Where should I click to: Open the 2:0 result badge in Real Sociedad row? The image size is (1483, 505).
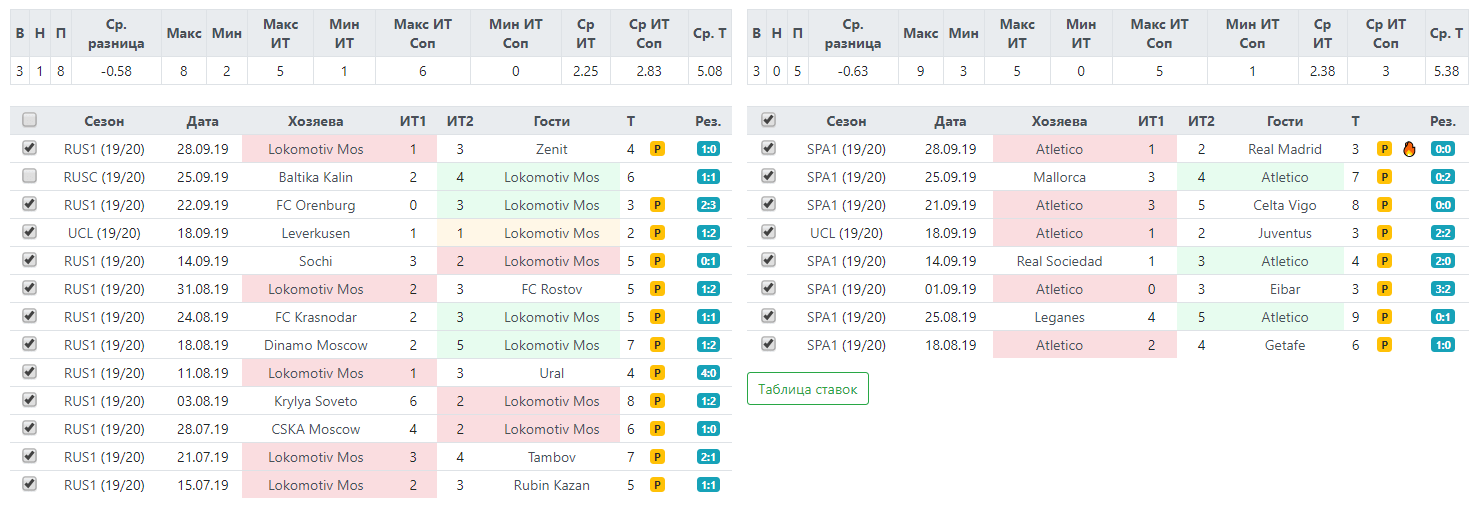(1443, 261)
